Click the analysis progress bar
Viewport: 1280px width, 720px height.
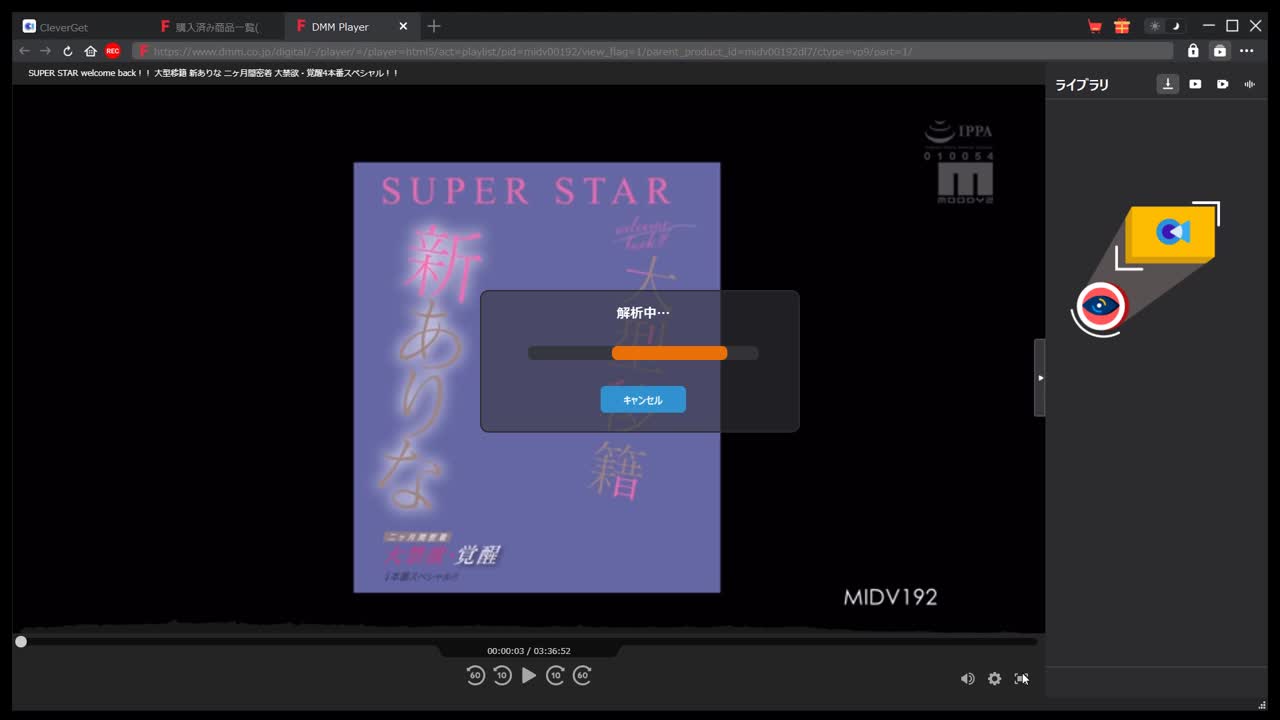coord(643,353)
